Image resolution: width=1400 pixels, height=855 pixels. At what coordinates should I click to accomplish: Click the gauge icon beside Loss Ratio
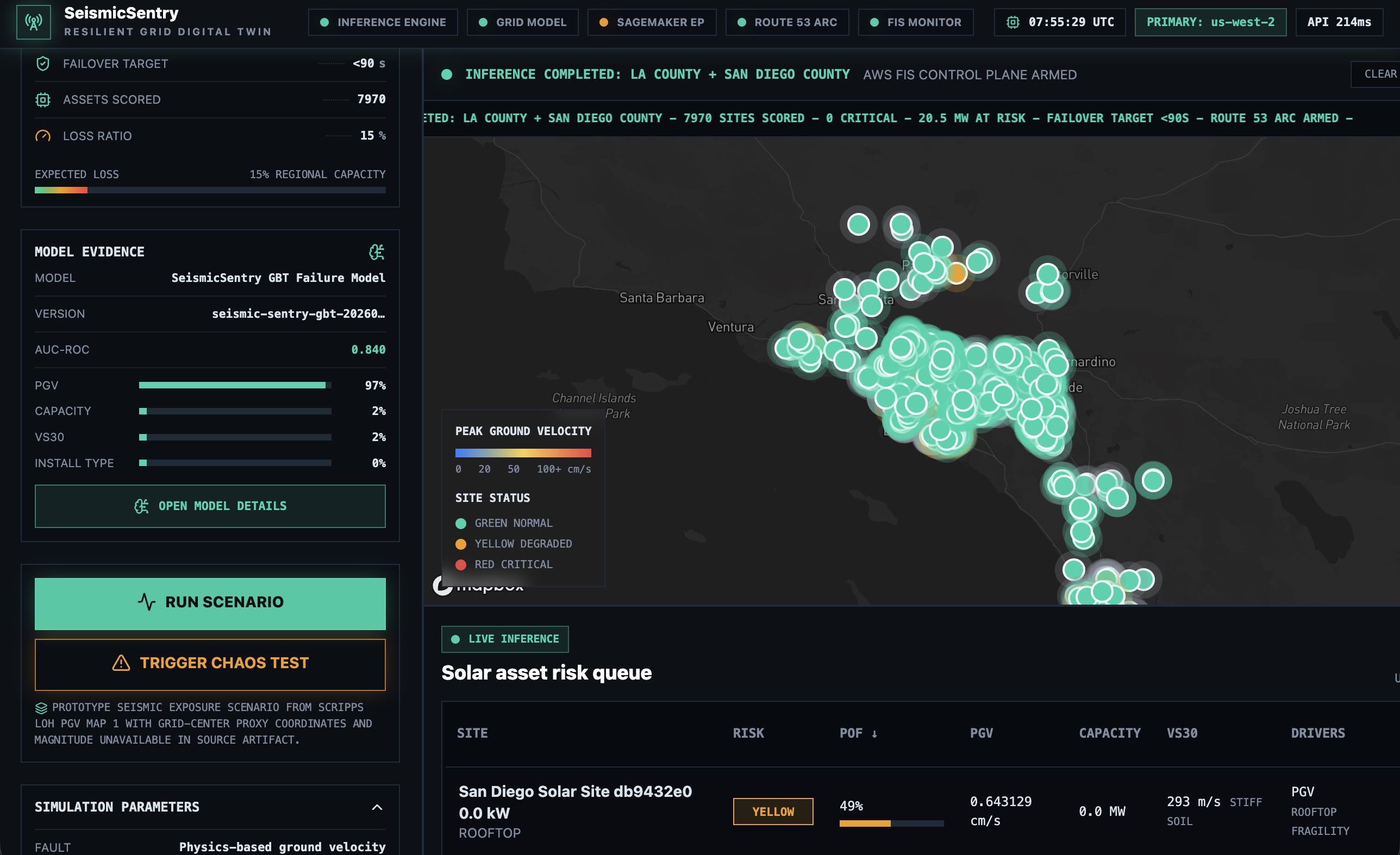pos(42,136)
